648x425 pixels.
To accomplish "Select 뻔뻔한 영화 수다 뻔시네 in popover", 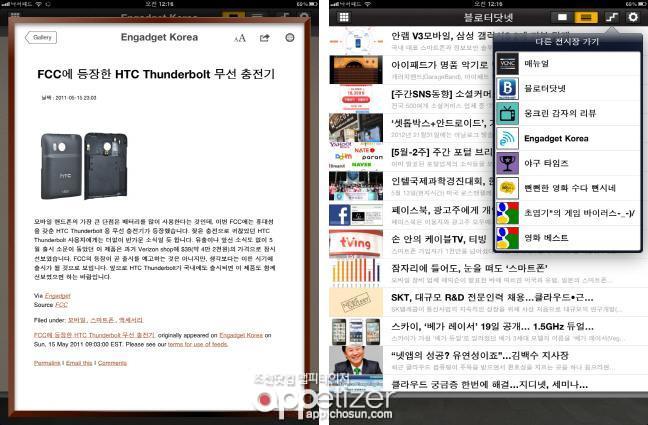I will tap(568, 188).
